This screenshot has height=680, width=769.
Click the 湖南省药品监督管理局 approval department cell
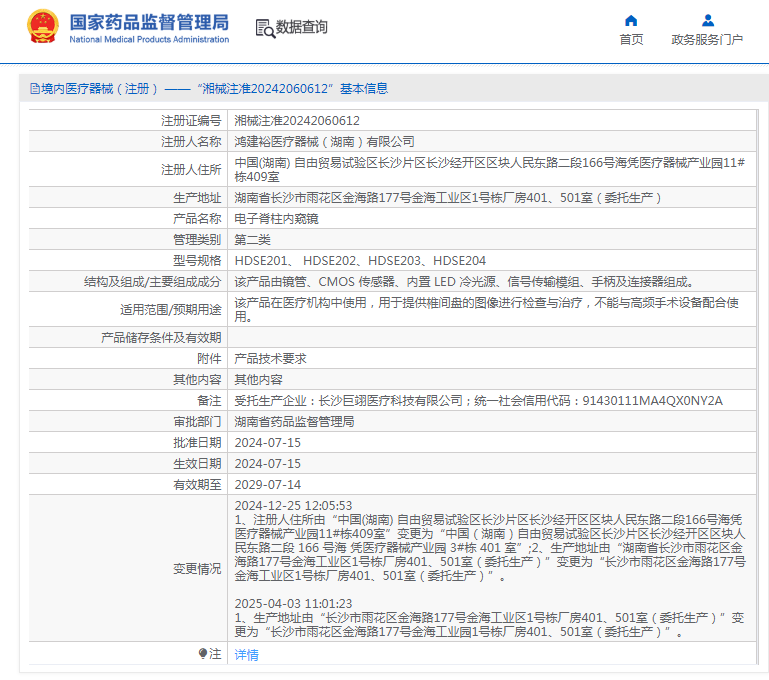point(294,421)
